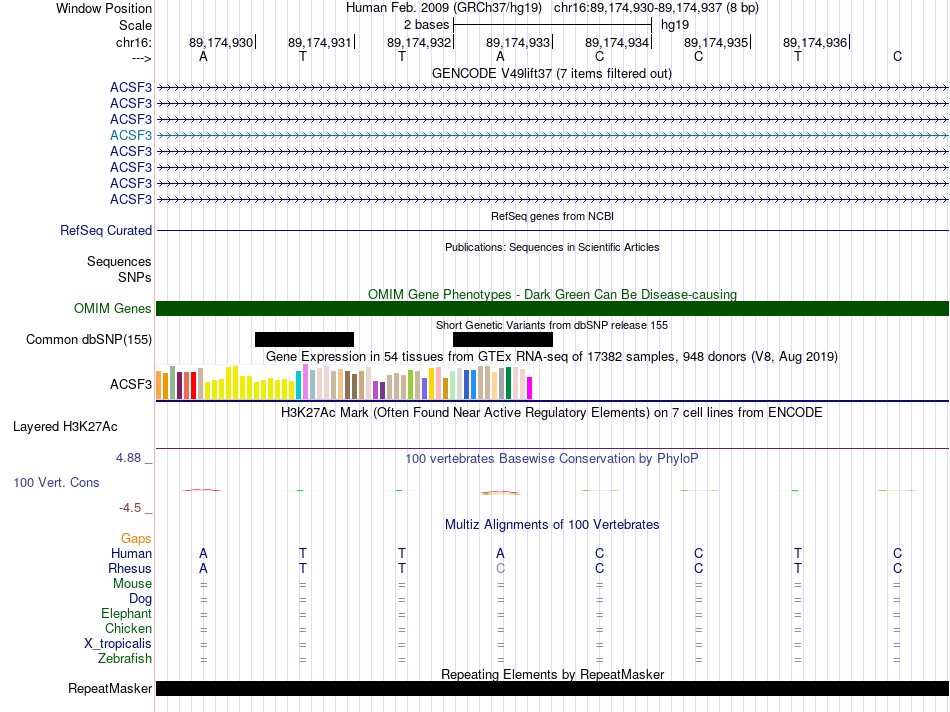Click the OMIM Genes track label
Image resolution: width=950 pixels, height=712 pixels.
pos(112,309)
